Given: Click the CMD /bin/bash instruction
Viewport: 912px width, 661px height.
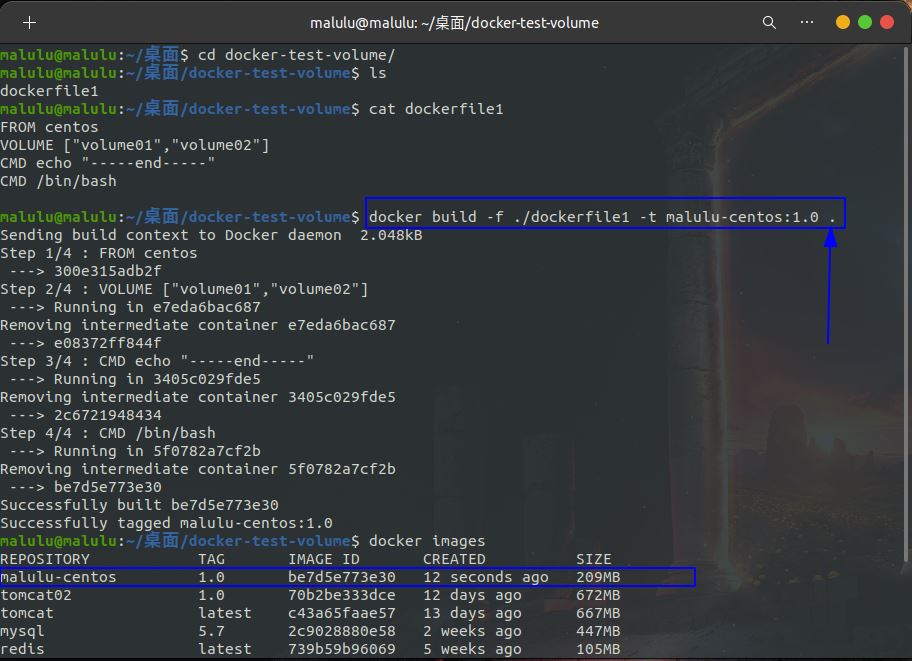Looking at the screenshot, I should point(60,180).
